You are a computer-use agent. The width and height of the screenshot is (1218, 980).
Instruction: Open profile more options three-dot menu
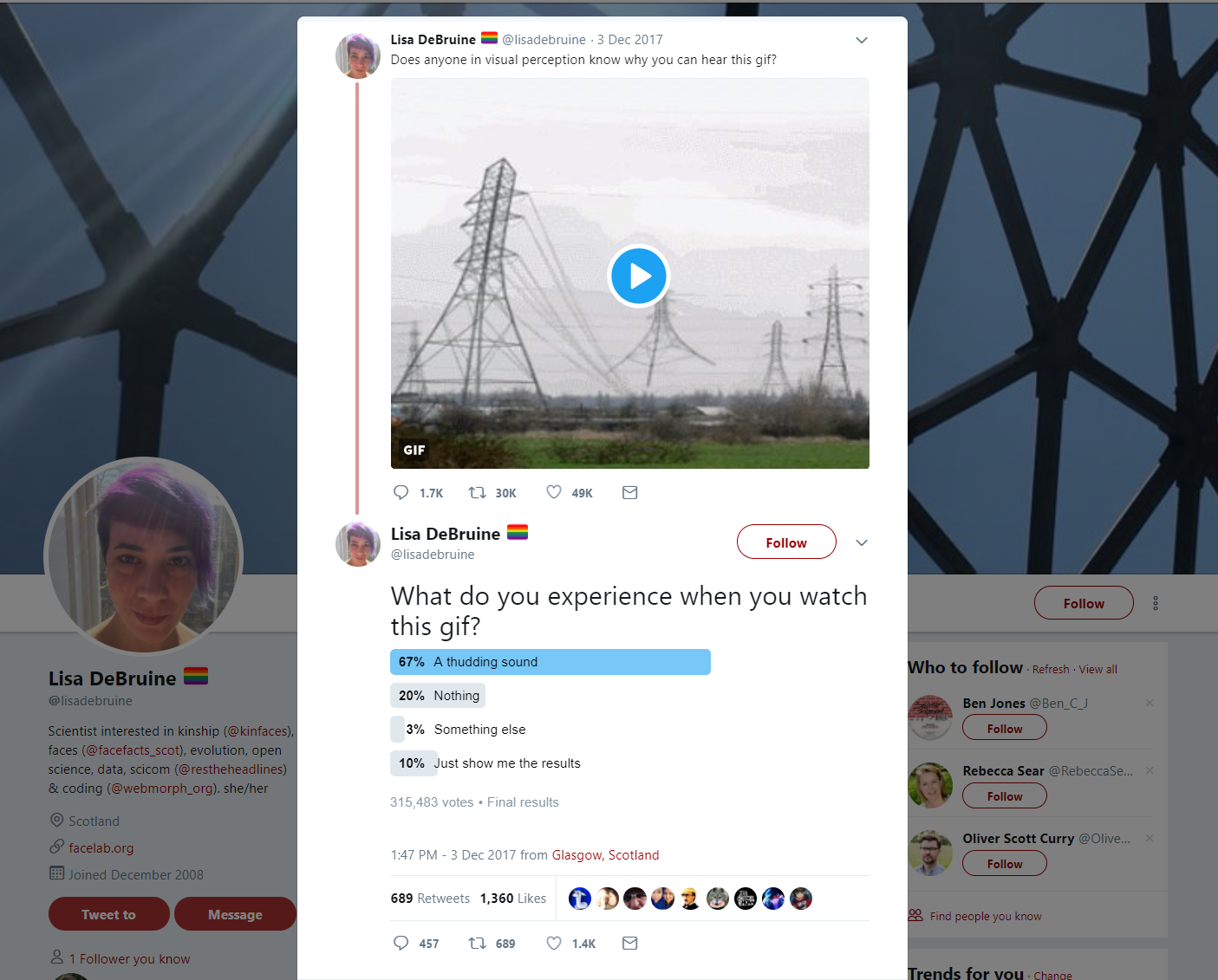1156,603
